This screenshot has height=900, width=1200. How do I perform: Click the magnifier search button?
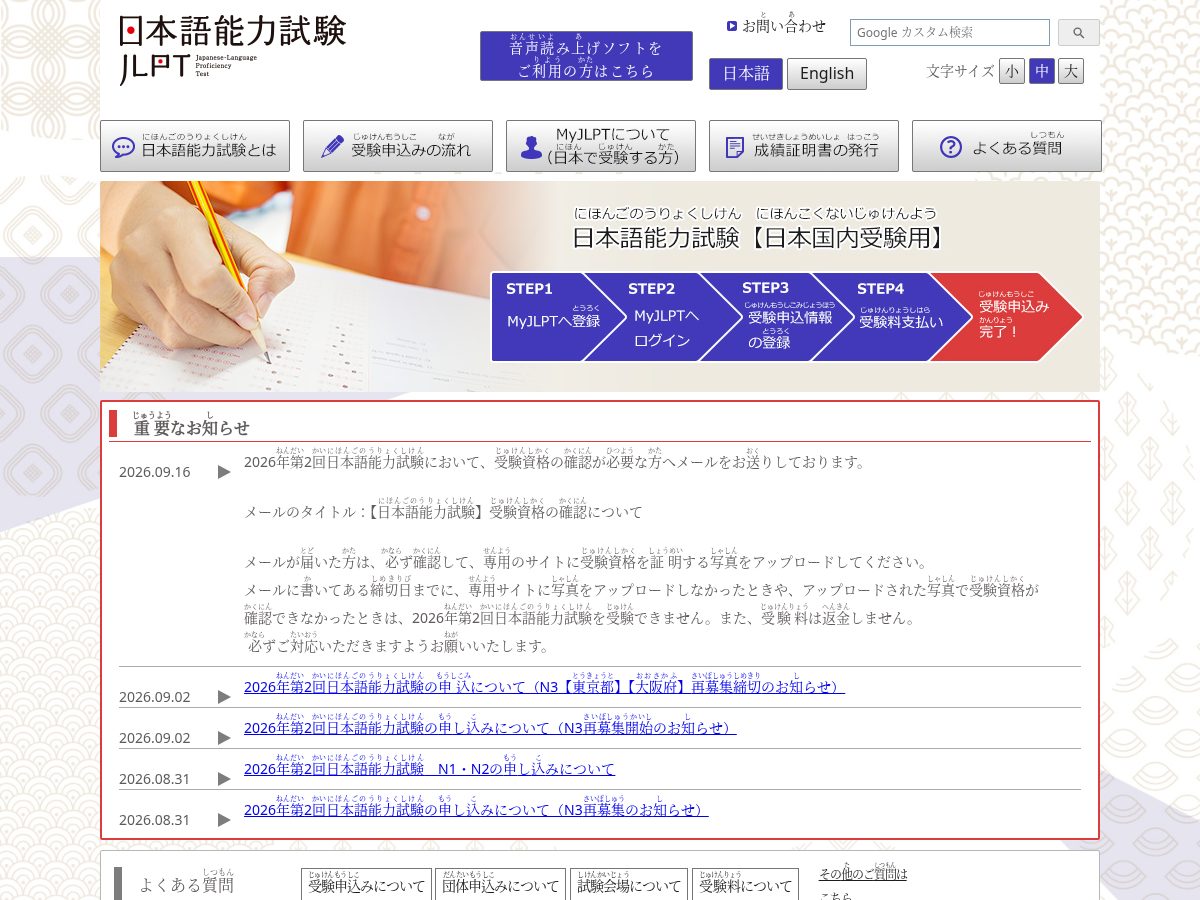pos(1078,33)
